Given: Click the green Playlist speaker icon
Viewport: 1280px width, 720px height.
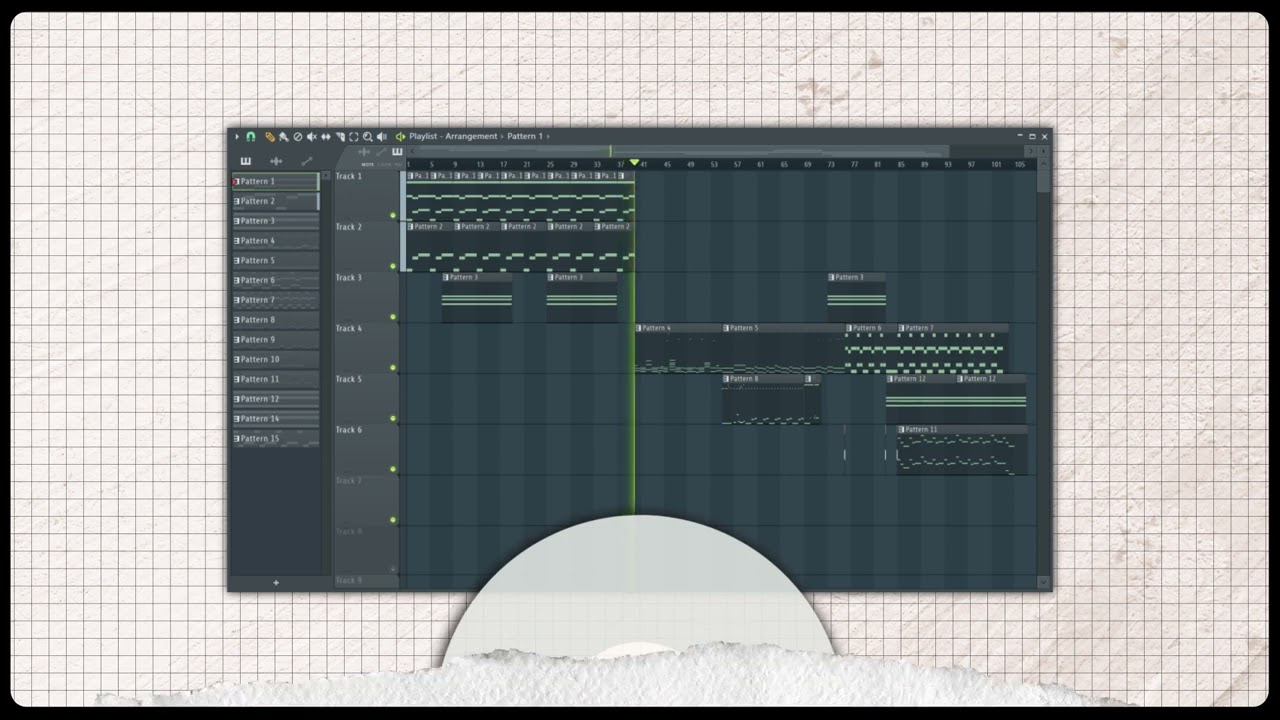Looking at the screenshot, I should [400, 136].
